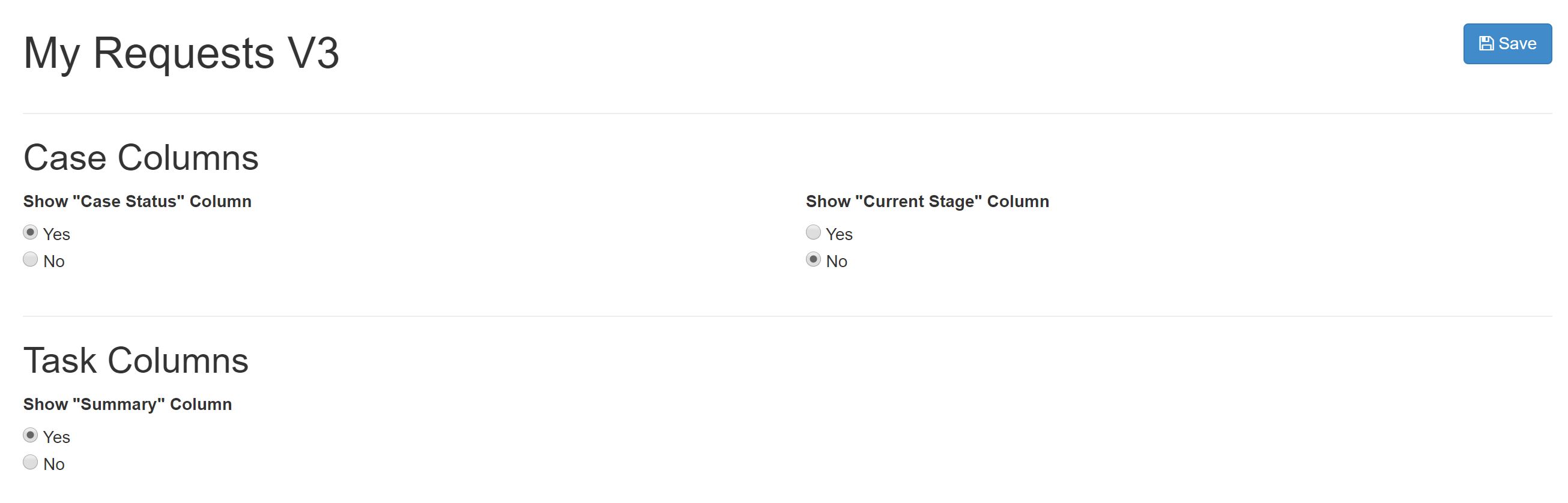The image size is (1568, 503).
Task: Click the Show "Current Stage" Column label
Action: (927, 201)
